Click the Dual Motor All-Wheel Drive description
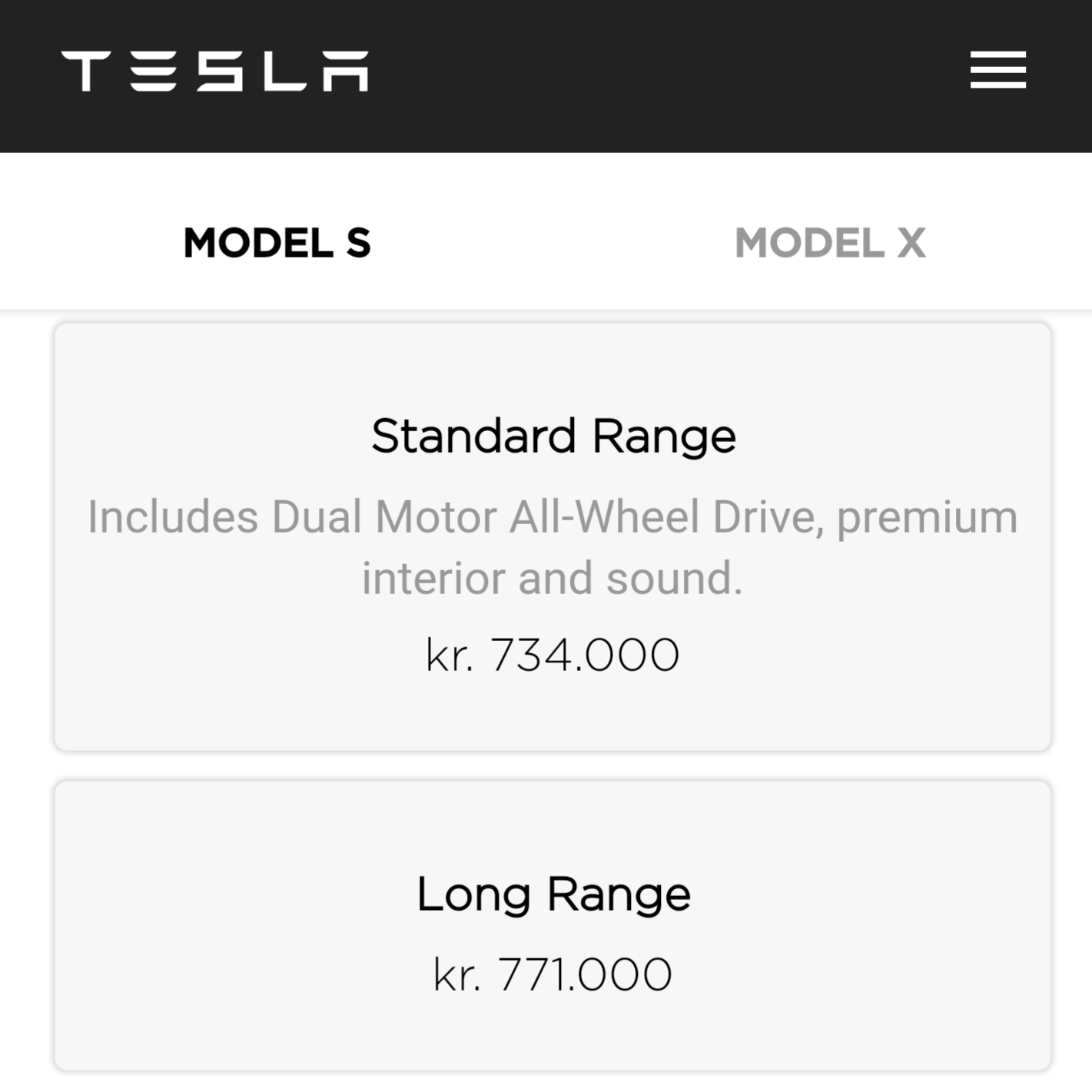The width and height of the screenshot is (1092, 1092). click(553, 546)
